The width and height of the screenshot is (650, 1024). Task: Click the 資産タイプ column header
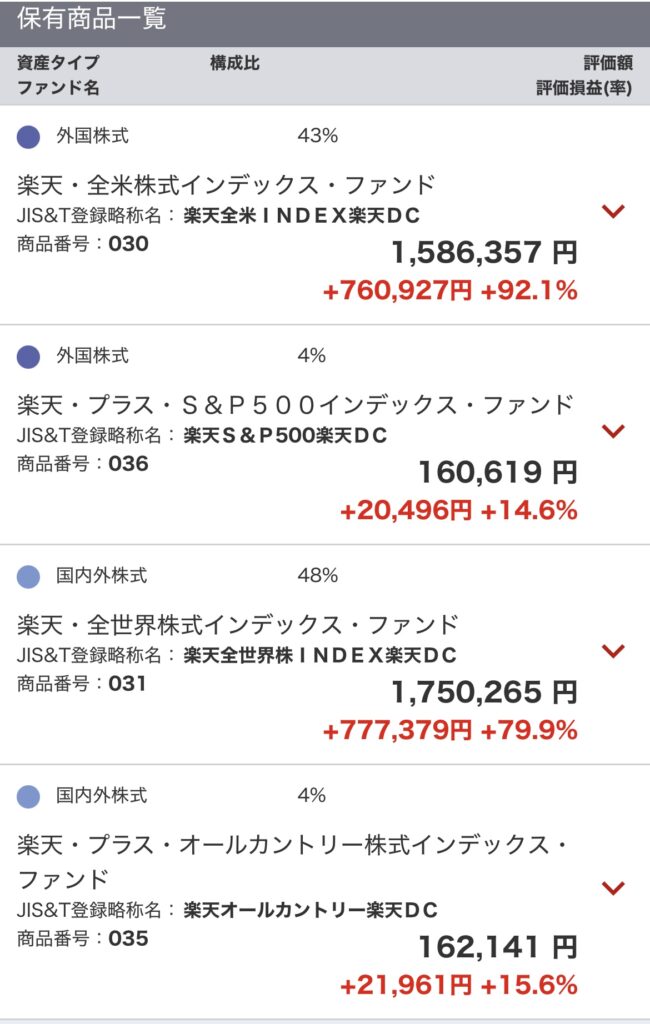[x=58, y=63]
